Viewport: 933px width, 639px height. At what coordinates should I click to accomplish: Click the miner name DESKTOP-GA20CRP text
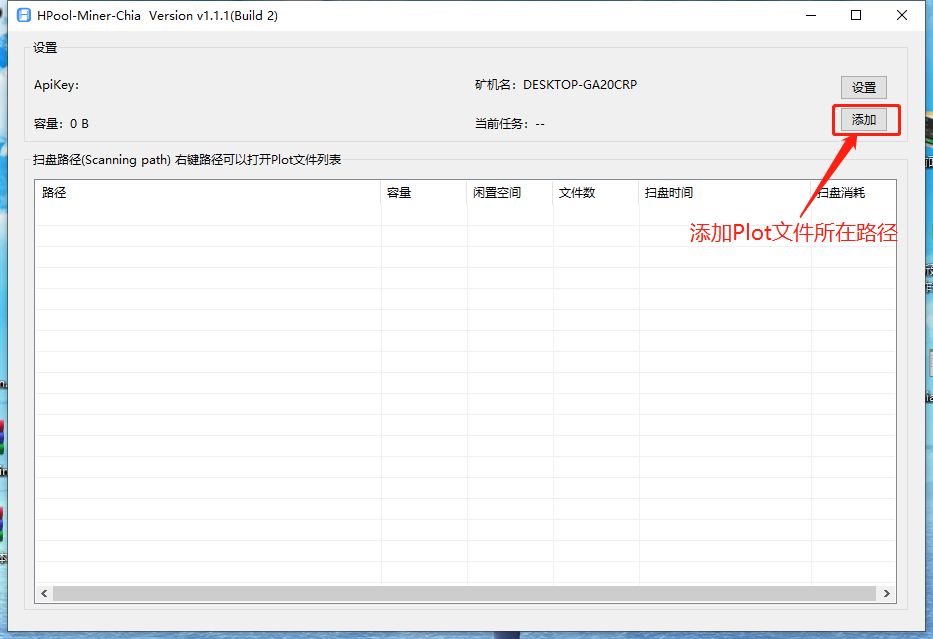pos(579,85)
